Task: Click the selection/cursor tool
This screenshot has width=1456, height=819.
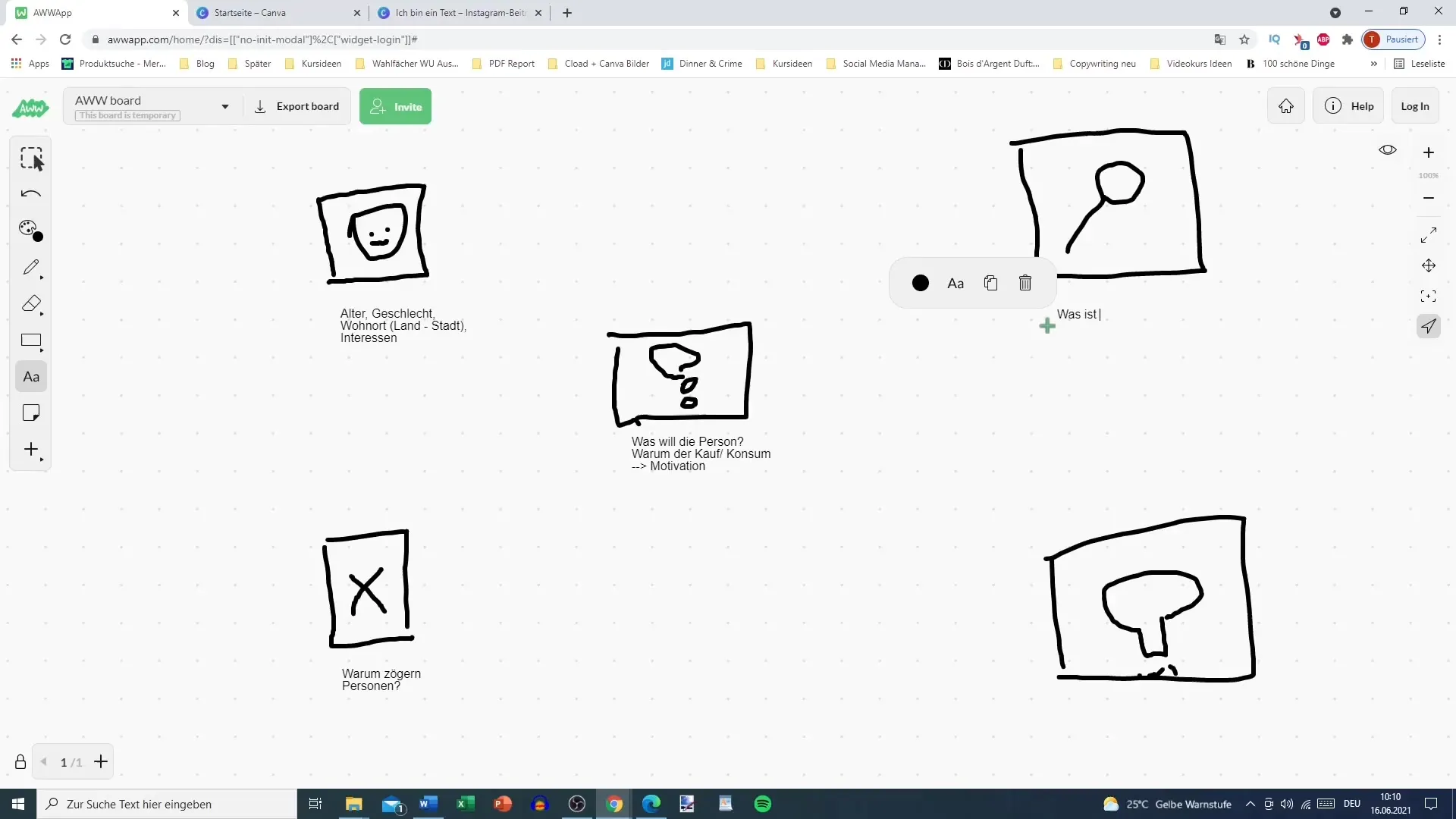Action: point(31,157)
